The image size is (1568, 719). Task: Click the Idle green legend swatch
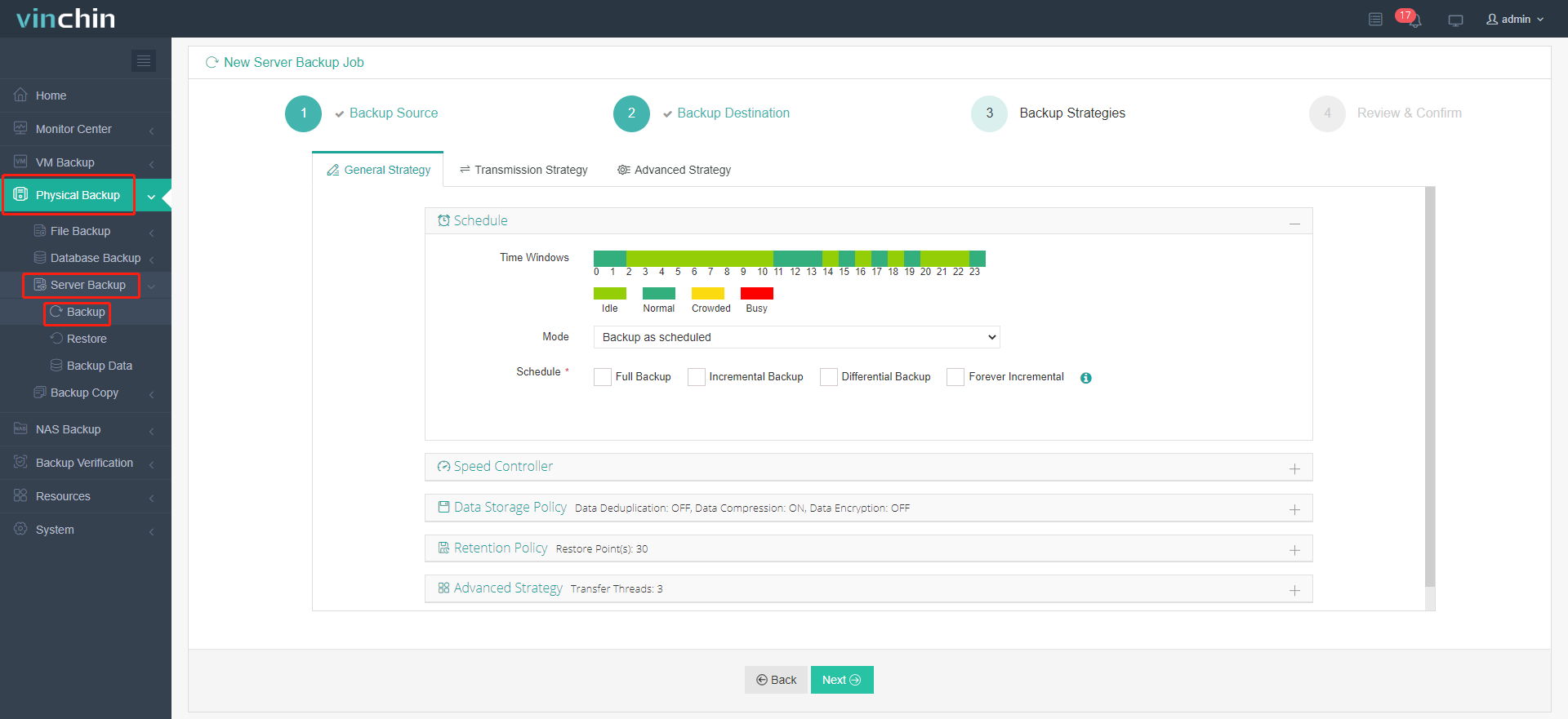tap(610, 293)
